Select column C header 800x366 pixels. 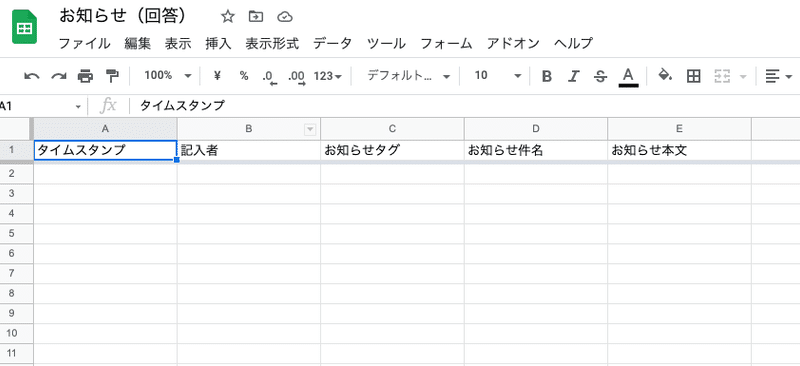pos(392,129)
